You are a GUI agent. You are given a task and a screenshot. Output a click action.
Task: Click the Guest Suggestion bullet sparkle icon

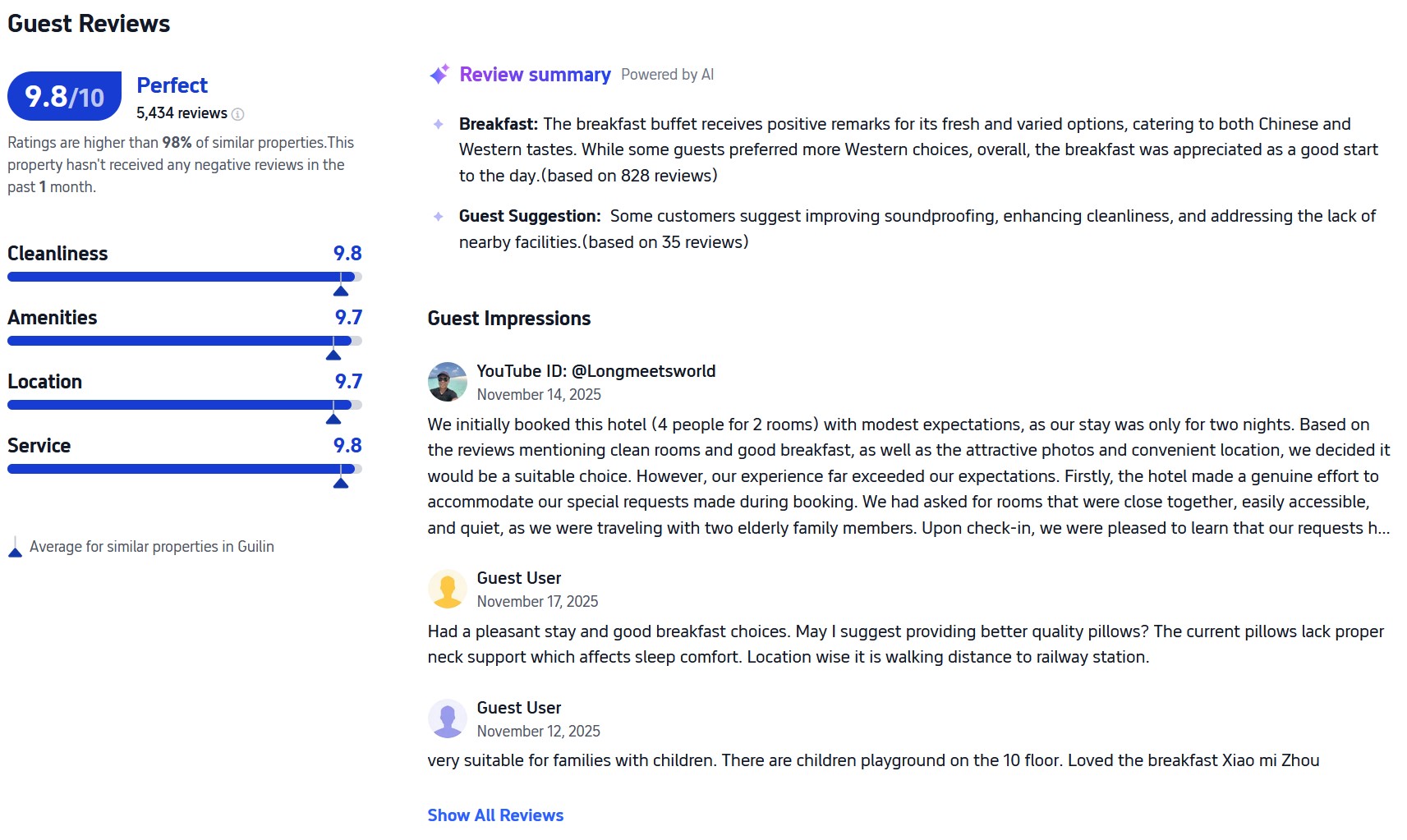(x=439, y=216)
